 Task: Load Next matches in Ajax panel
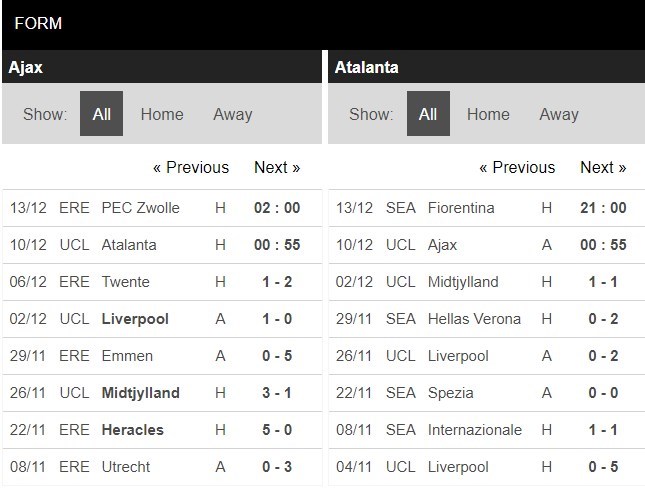(x=277, y=168)
